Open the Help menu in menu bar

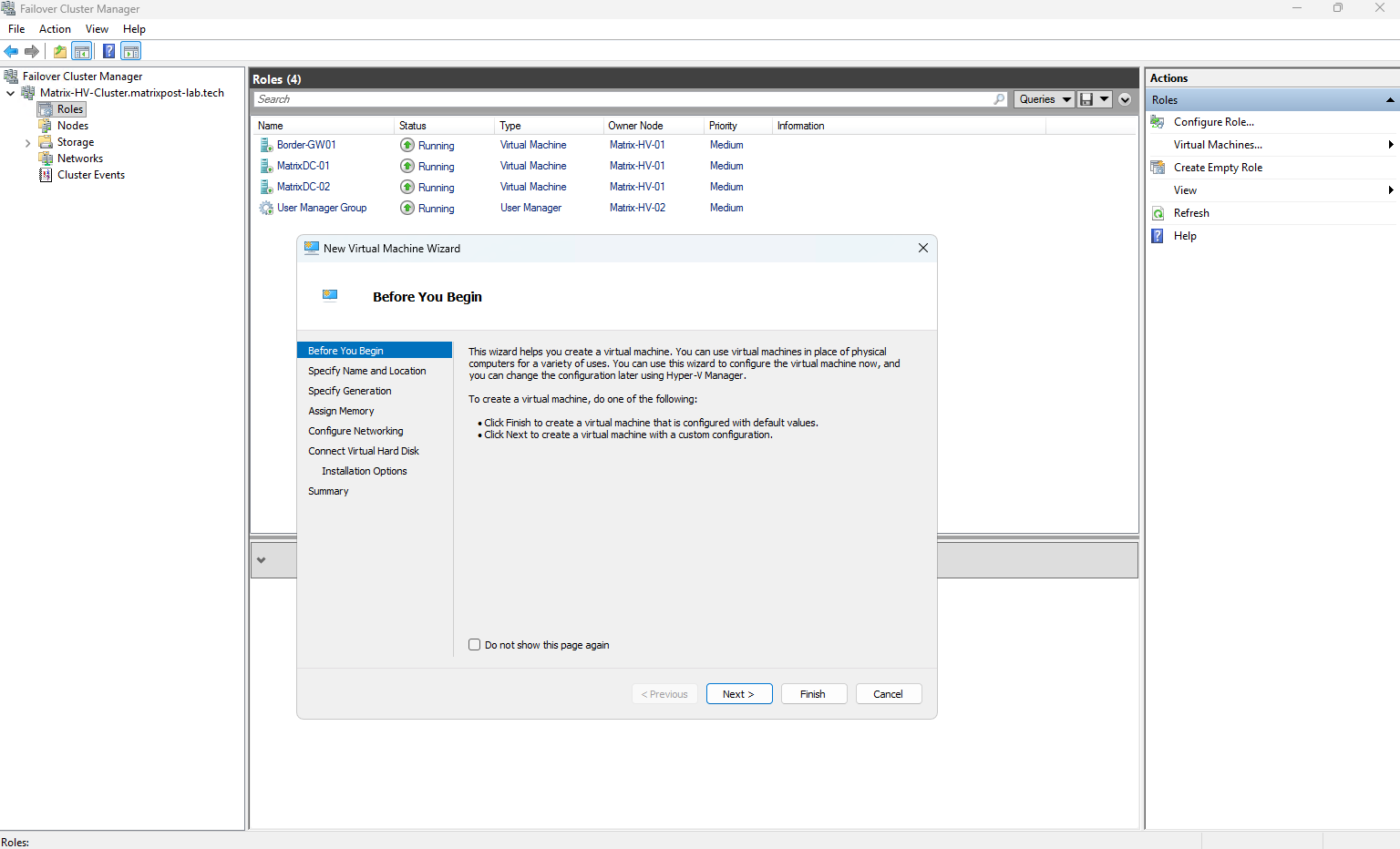pyautogui.click(x=134, y=29)
